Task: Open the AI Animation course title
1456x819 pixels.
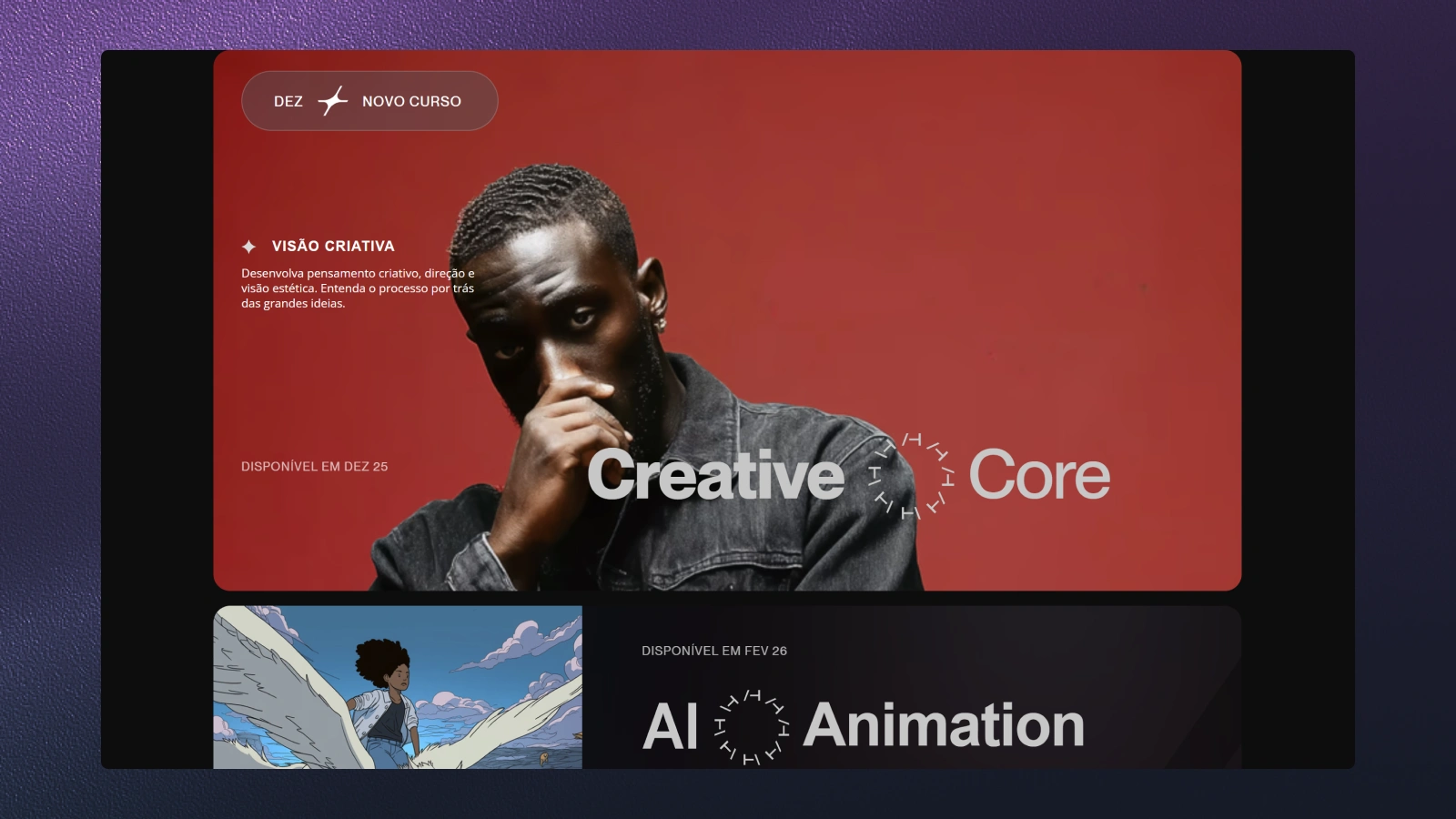Action: click(863, 726)
